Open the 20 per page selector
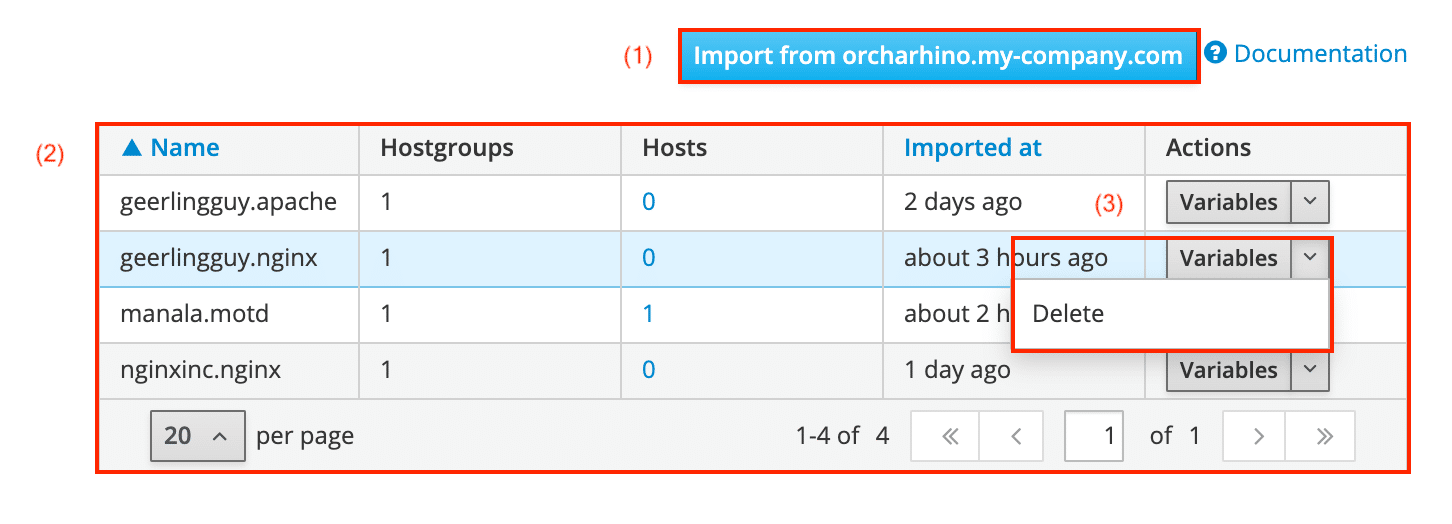 click(x=197, y=436)
